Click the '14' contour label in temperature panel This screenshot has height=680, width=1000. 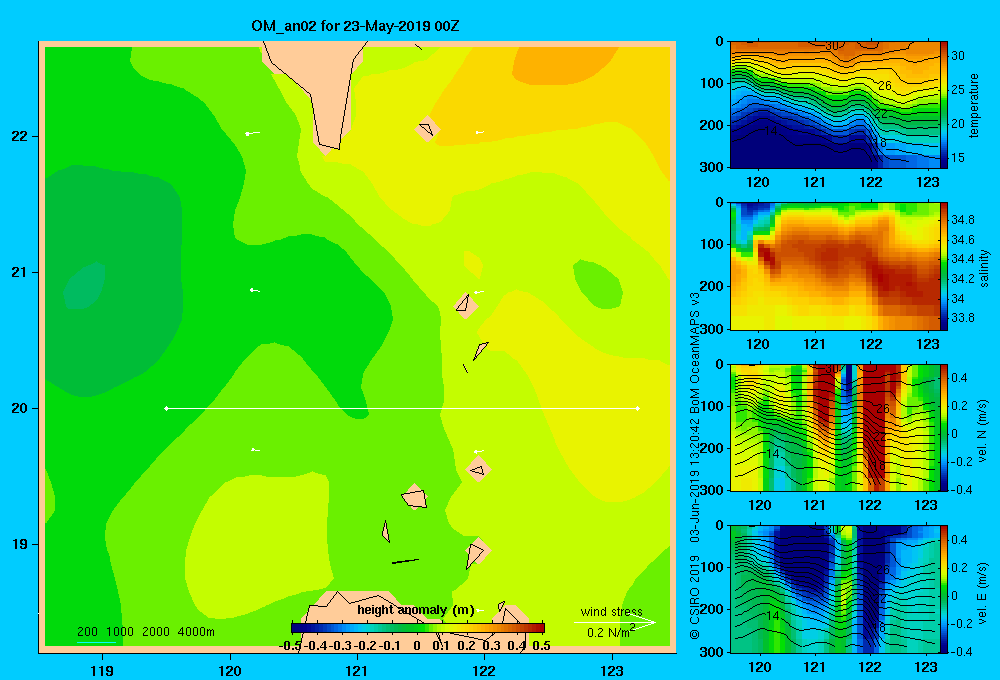click(770, 131)
